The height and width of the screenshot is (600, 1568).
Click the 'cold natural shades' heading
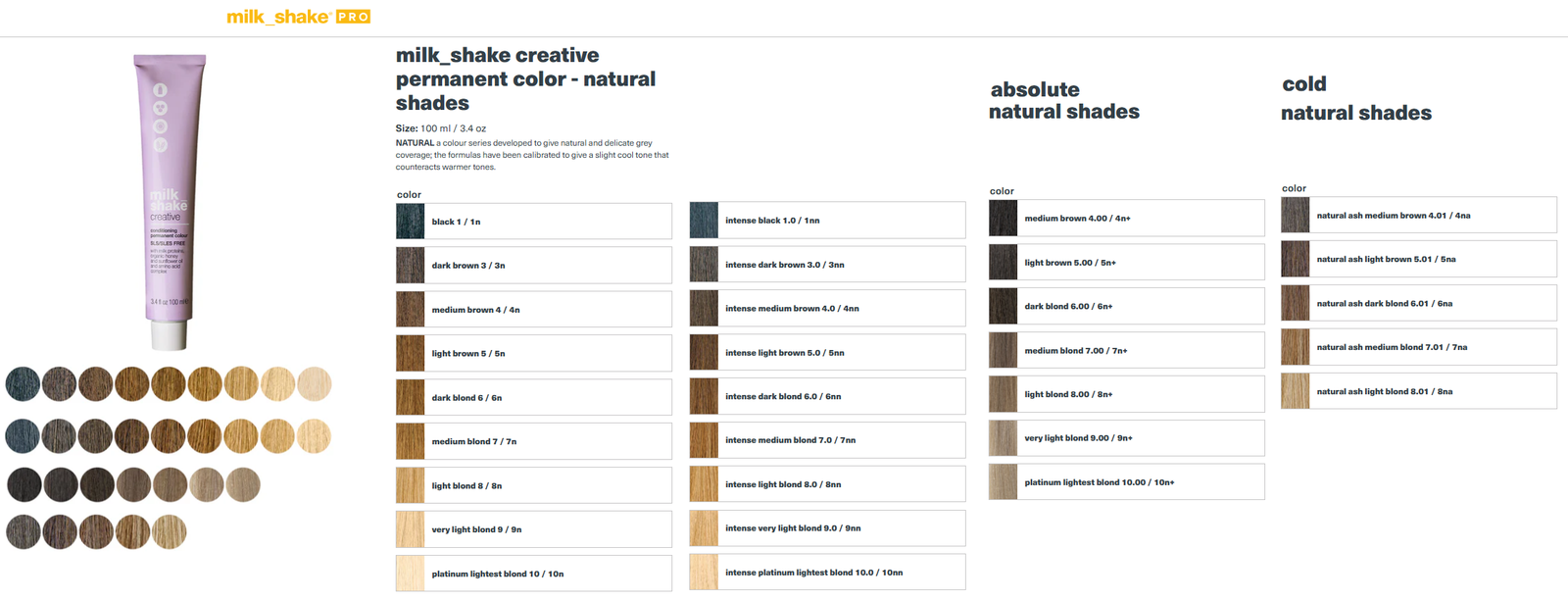pos(1356,99)
